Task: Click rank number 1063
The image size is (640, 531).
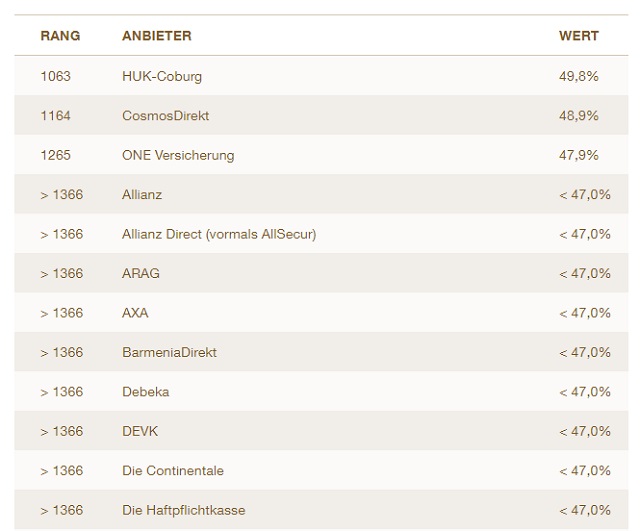Action: [55, 76]
